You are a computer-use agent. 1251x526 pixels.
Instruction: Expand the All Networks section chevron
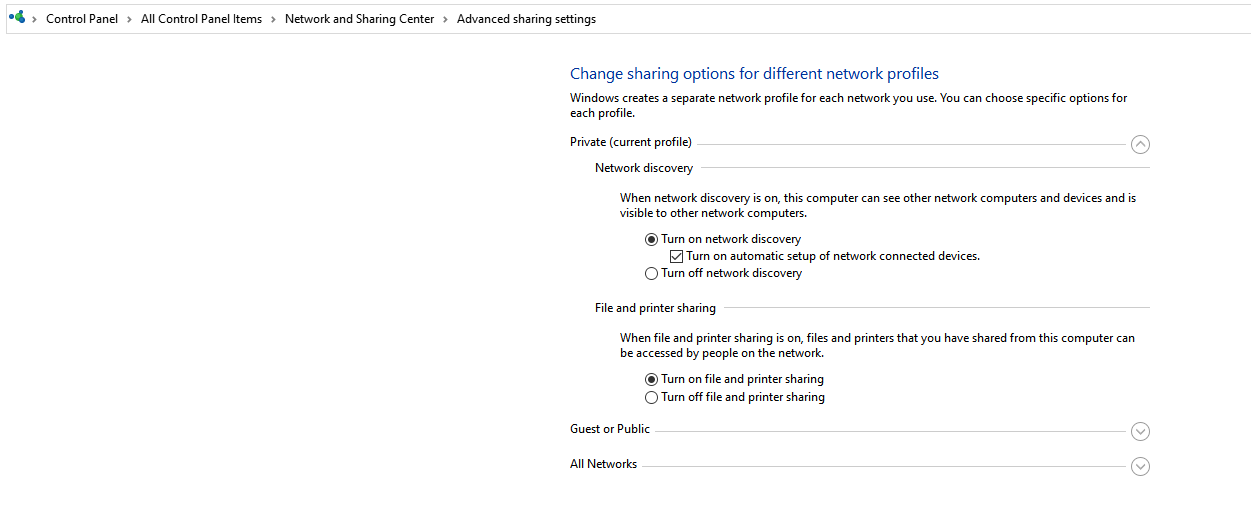pos(1140,466)
